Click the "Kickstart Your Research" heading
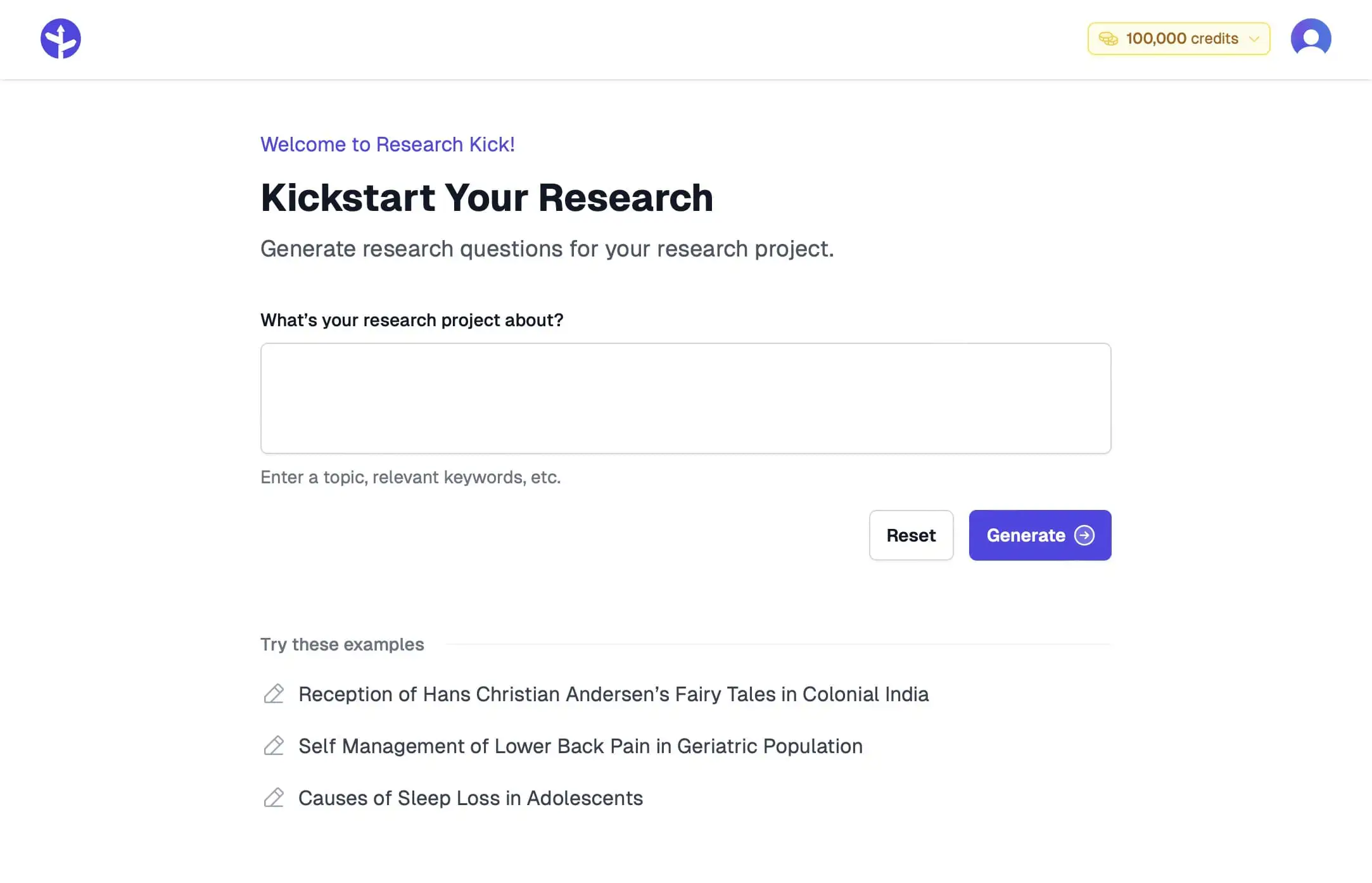Image resolution: width=1372 pixels, height=883 pixels. pyautogui.click(x=486, y=198)
